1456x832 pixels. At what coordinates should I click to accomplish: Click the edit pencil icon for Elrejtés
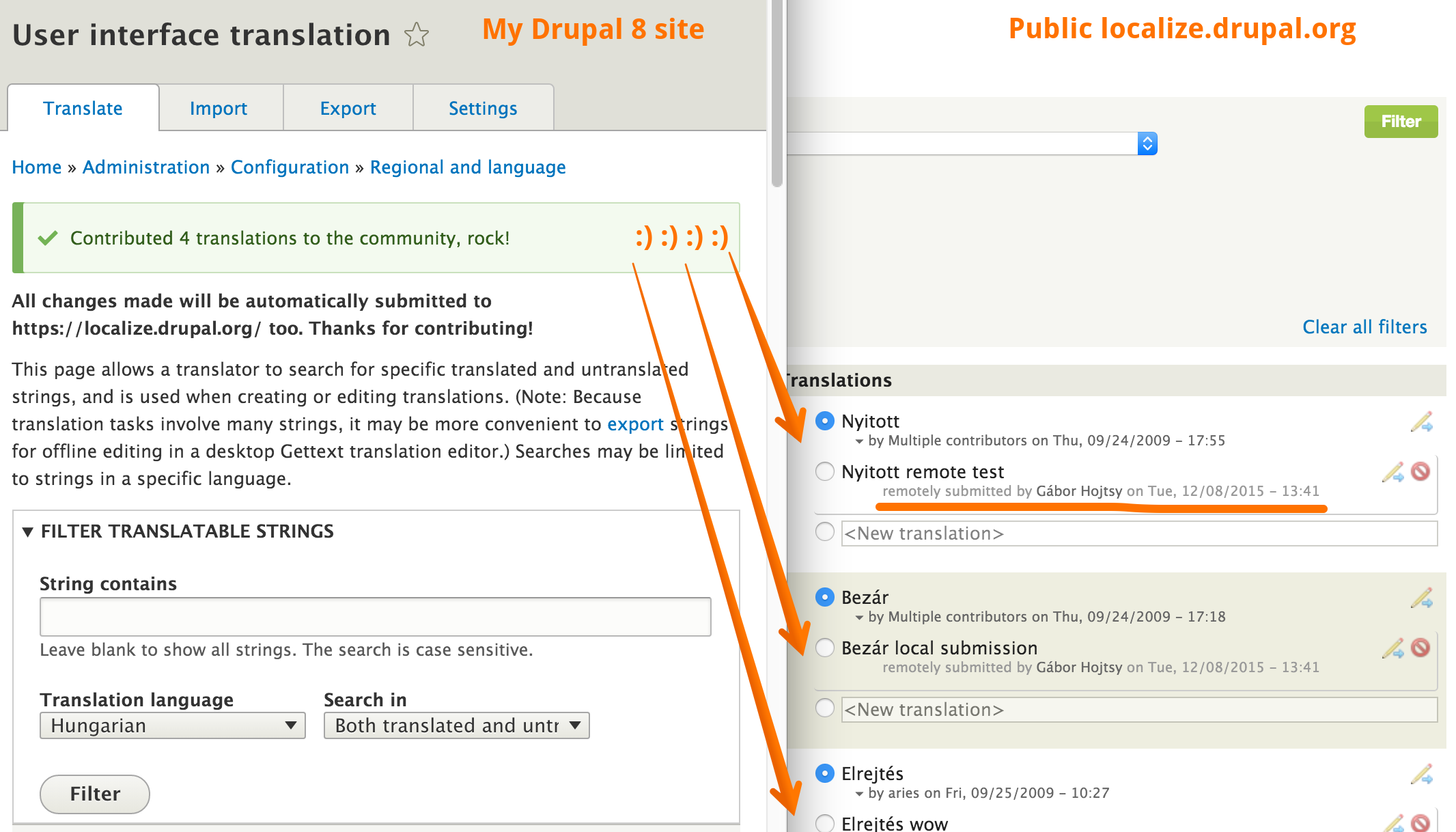click(1422, 775)
